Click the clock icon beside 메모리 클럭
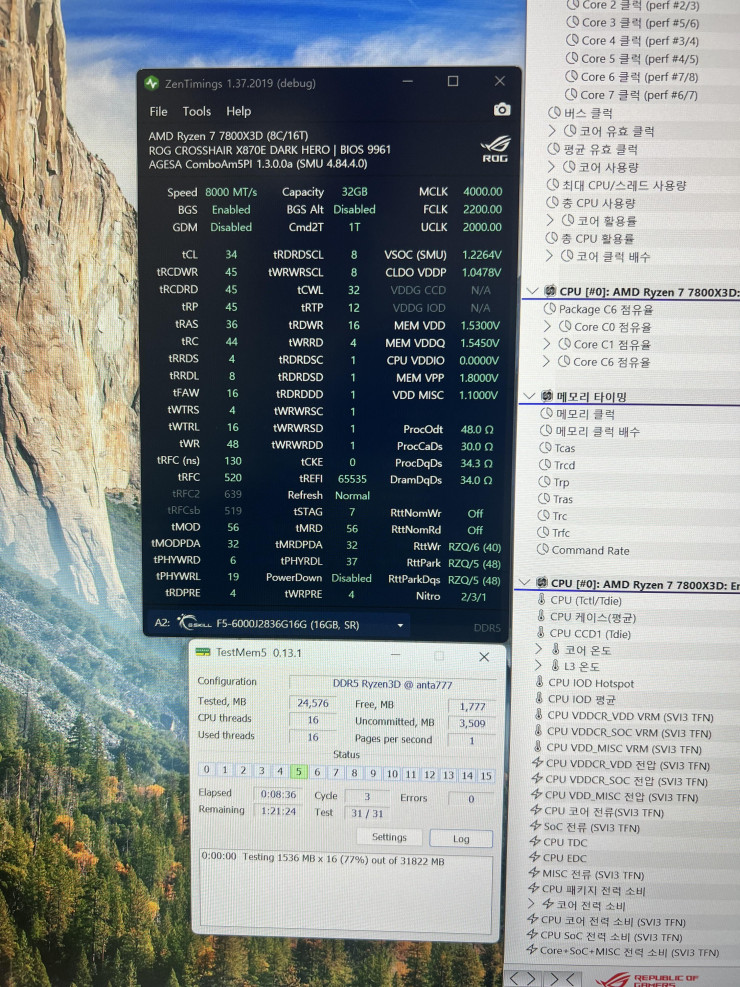 [546, 414]
